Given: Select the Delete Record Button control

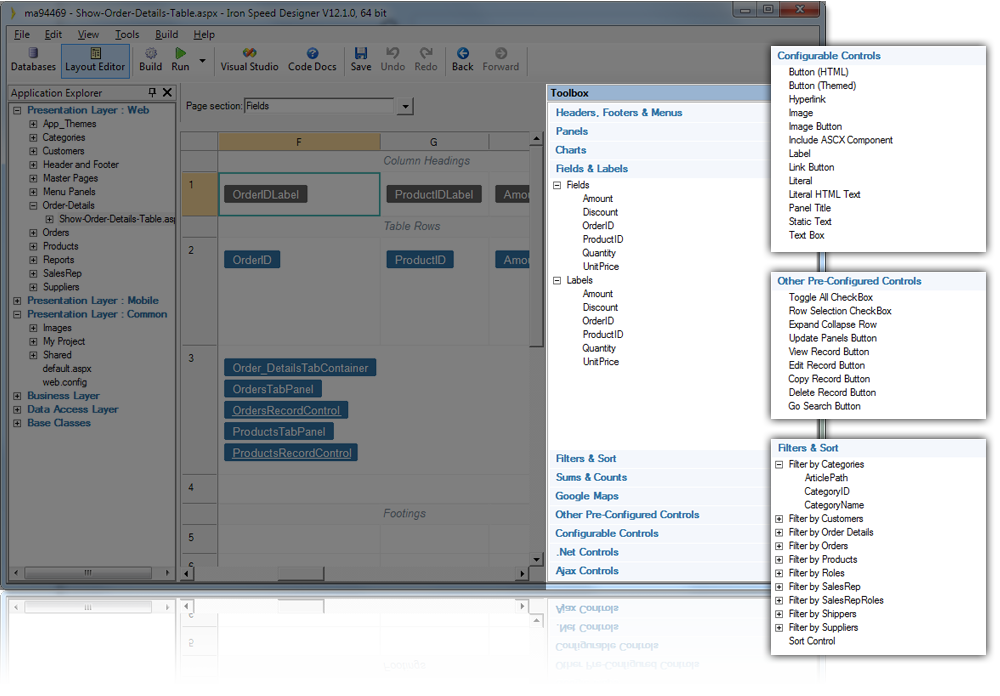Looking at the screenshot, I should [834, 392].
